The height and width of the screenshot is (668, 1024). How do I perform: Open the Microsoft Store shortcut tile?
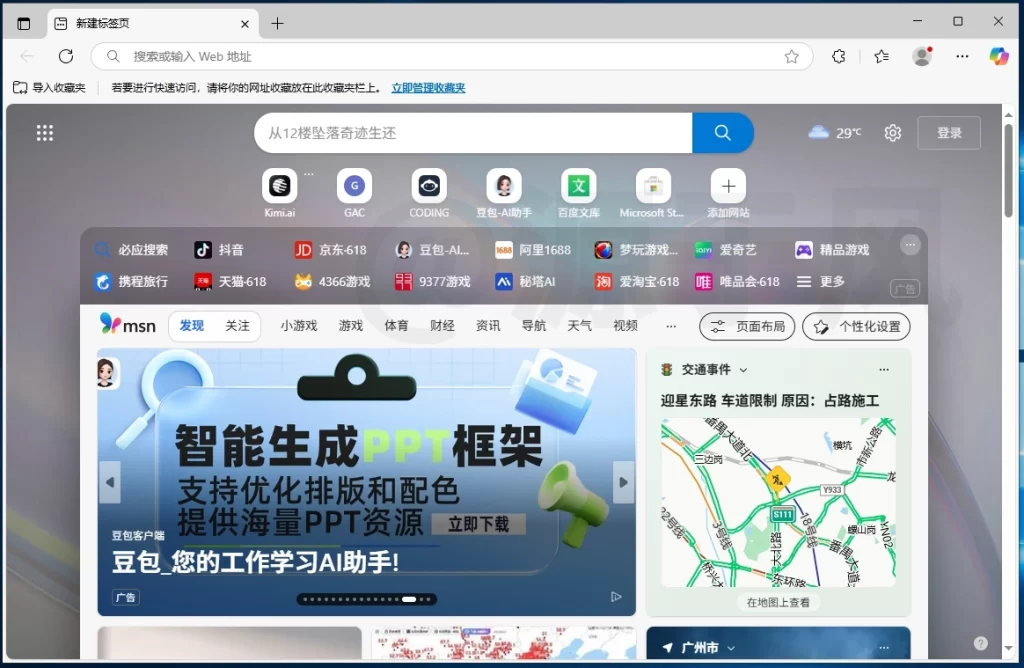(653, 186)
